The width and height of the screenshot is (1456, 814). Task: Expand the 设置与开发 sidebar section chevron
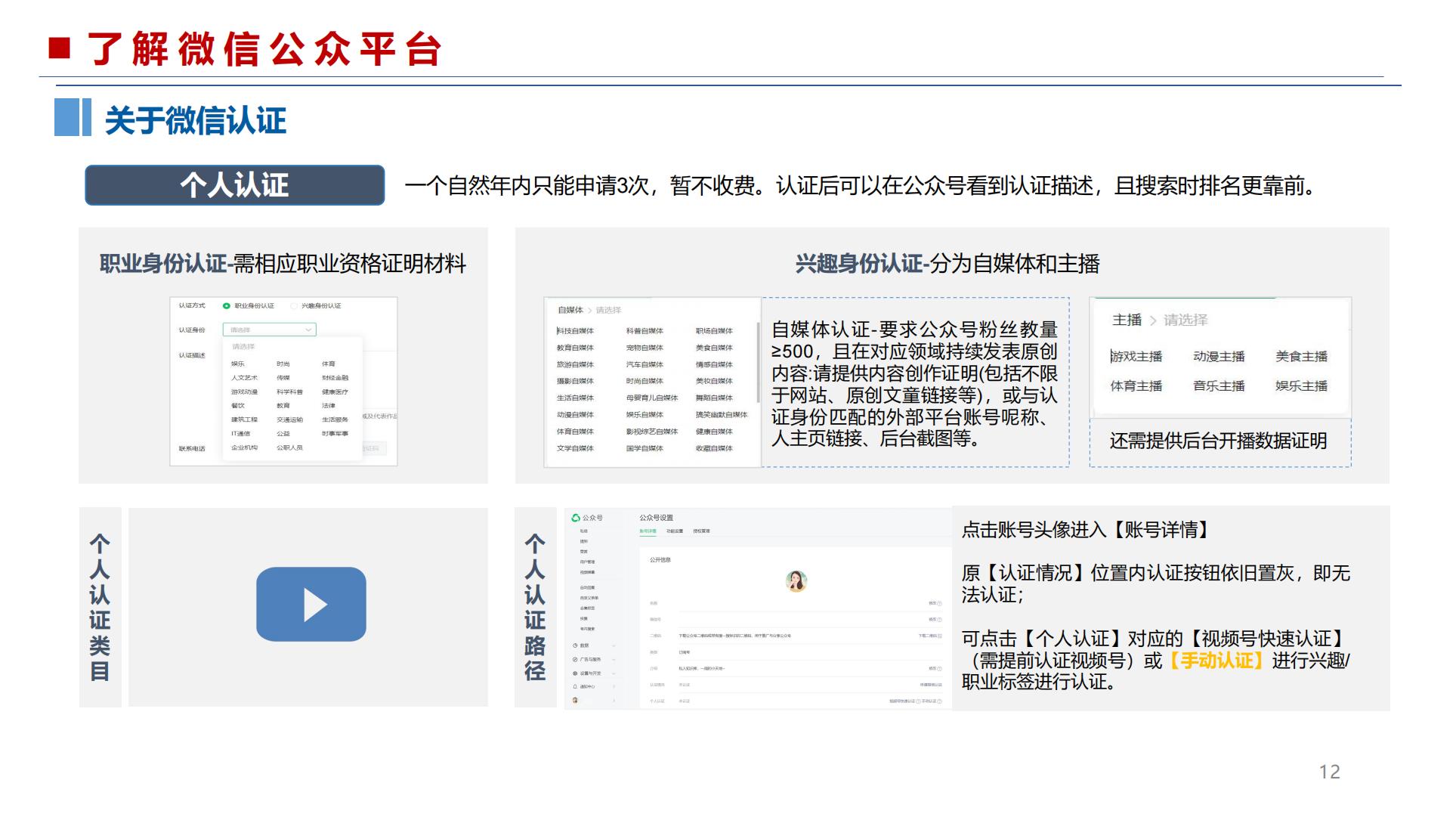click(614, 673)
